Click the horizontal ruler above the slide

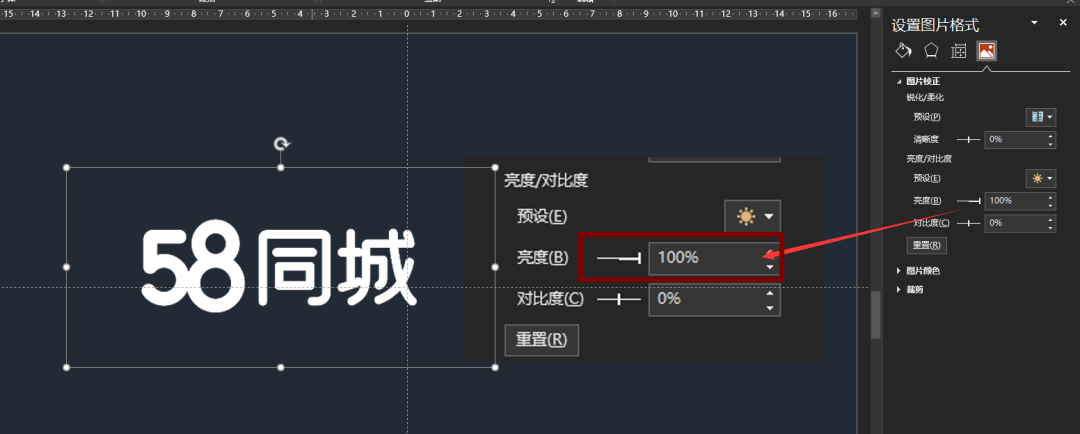click(x=428, y=13)
